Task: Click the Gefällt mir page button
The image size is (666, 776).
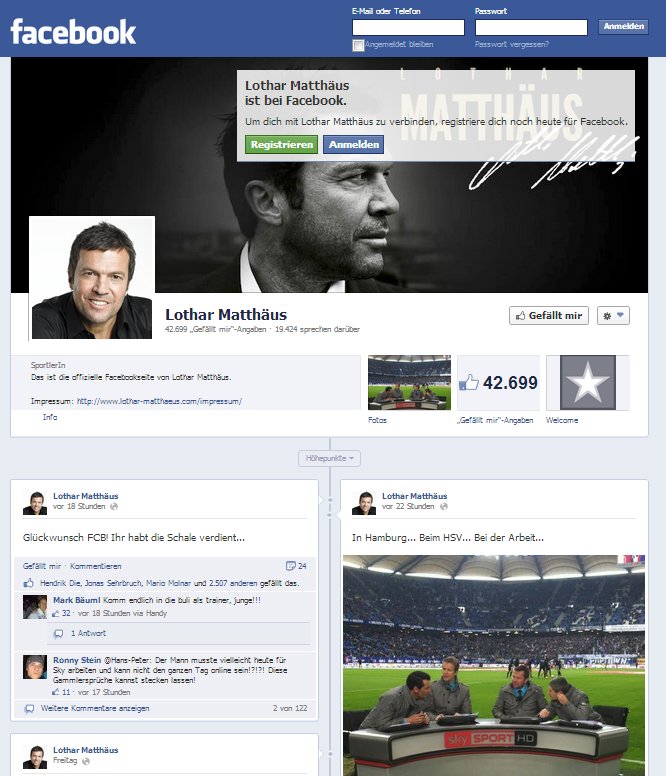Action: (x=549, y=316)
